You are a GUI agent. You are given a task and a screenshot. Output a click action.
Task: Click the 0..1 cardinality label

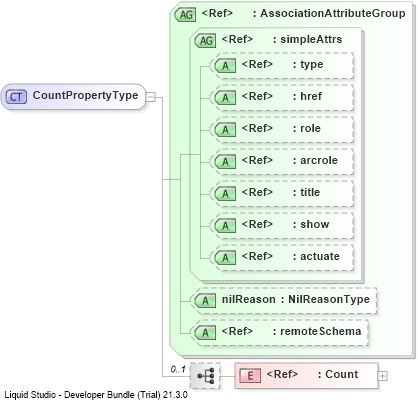[178, 369]
